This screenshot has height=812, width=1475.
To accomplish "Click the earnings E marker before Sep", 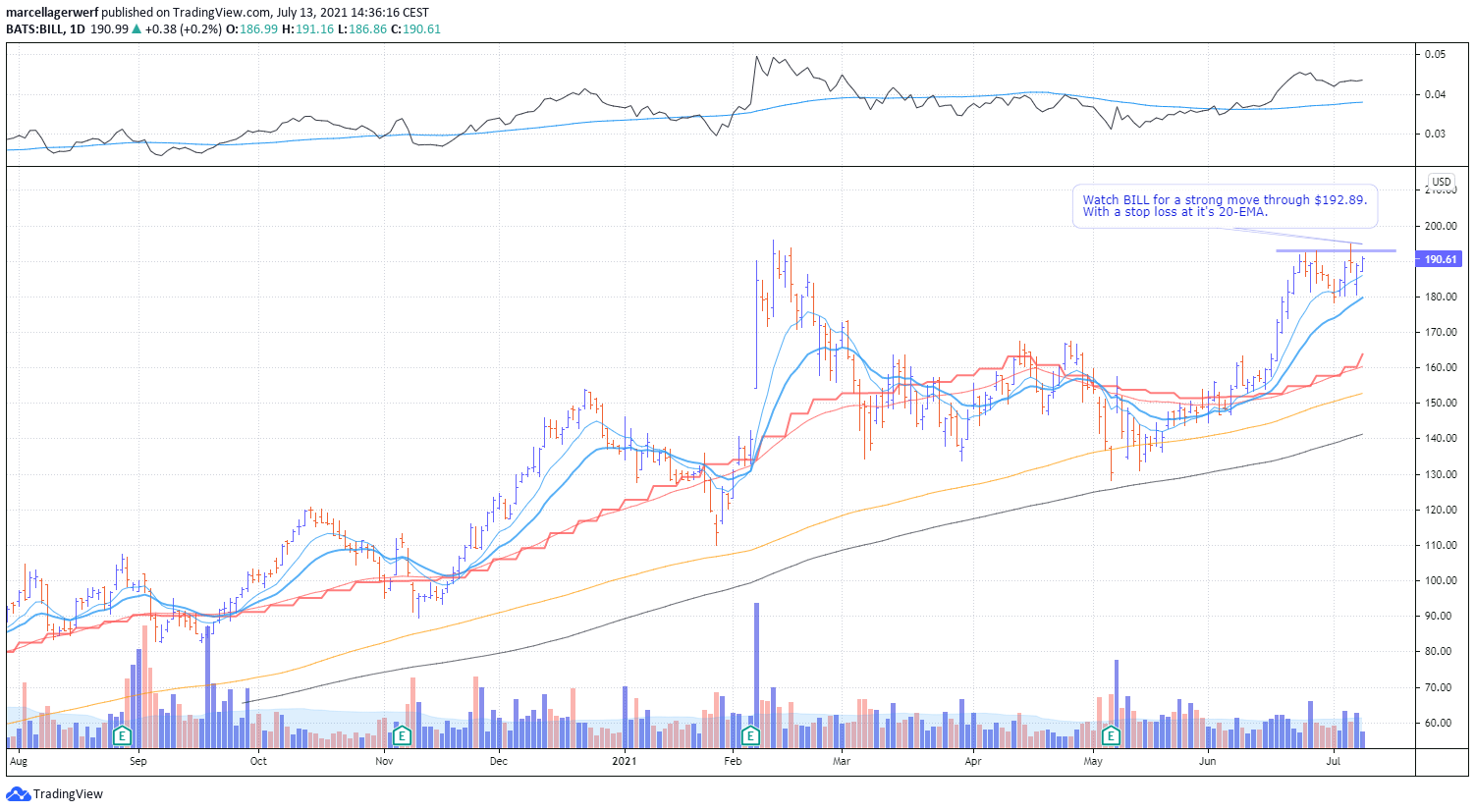I will click(x=122, y=735).
